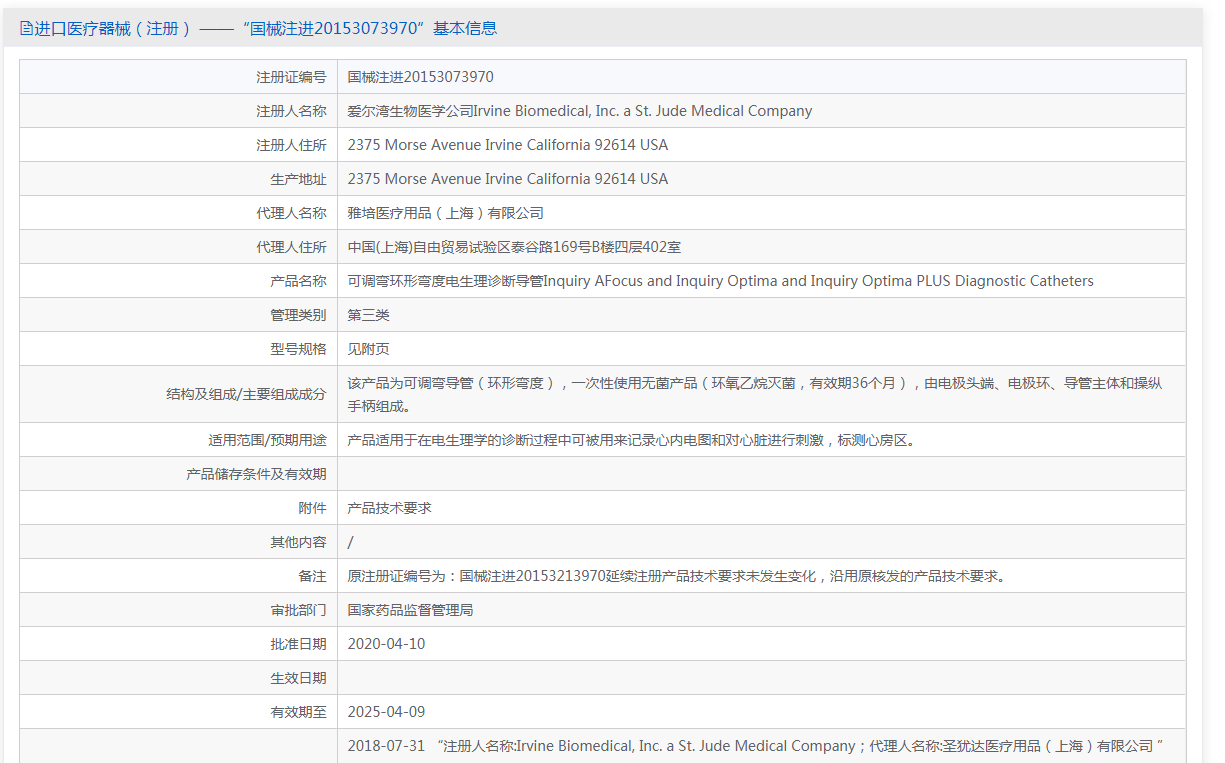
Task: Click the 产品储存条件及有效期 label
Action: (x=256, y=474)
